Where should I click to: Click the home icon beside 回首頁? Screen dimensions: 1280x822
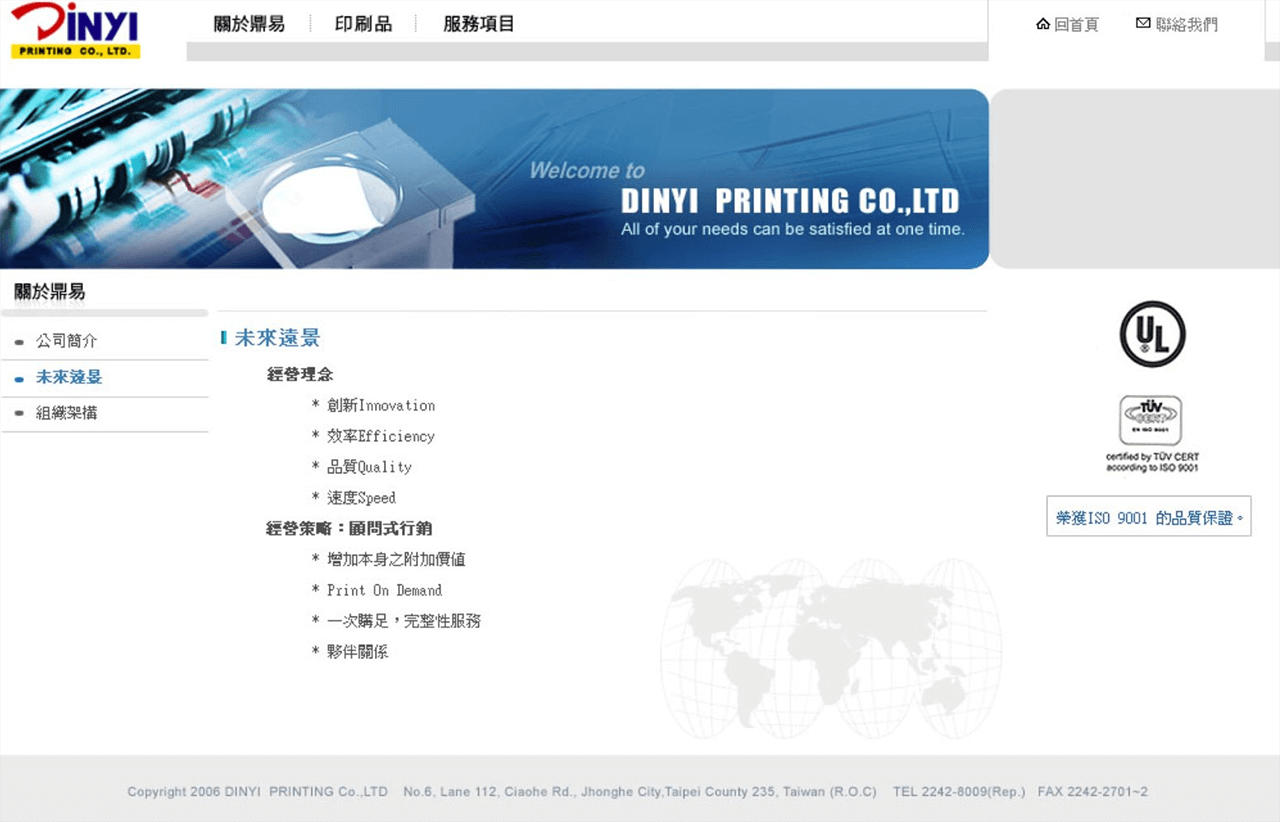tap(1043, 24)
